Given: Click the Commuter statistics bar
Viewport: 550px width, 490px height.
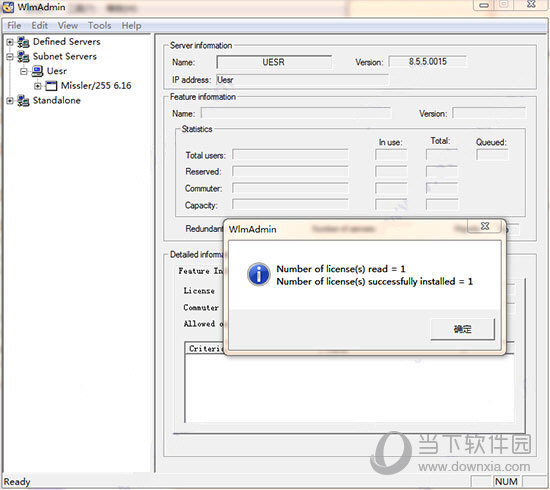Looking at the screenshot, I should (x=290, y=188).
